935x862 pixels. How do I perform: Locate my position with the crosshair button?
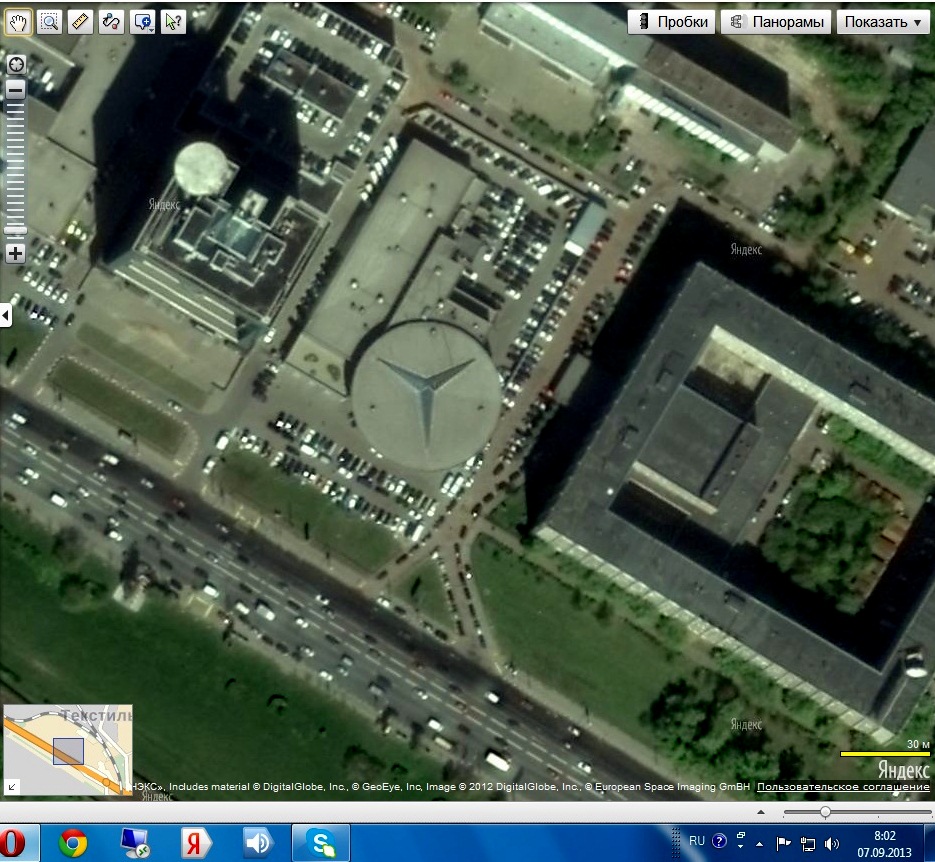pyautogui.click(x=16, y=64)
